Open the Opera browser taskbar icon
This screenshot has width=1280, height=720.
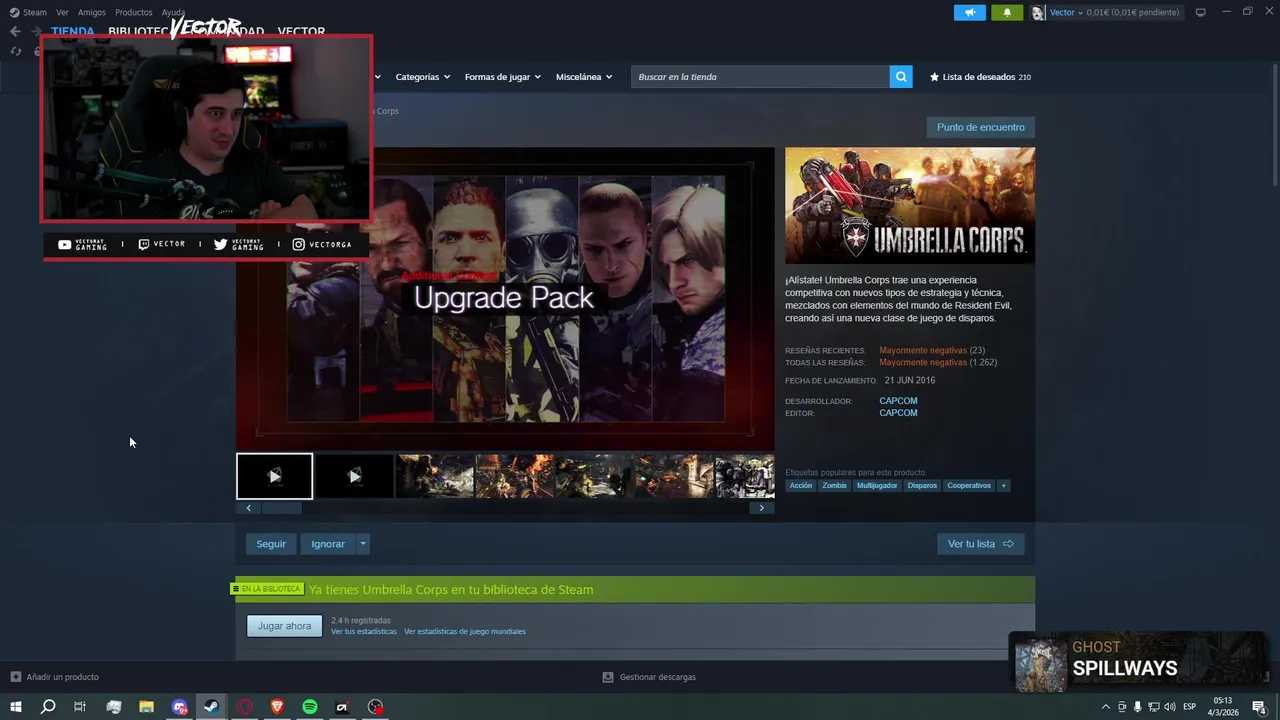point(244,707)
